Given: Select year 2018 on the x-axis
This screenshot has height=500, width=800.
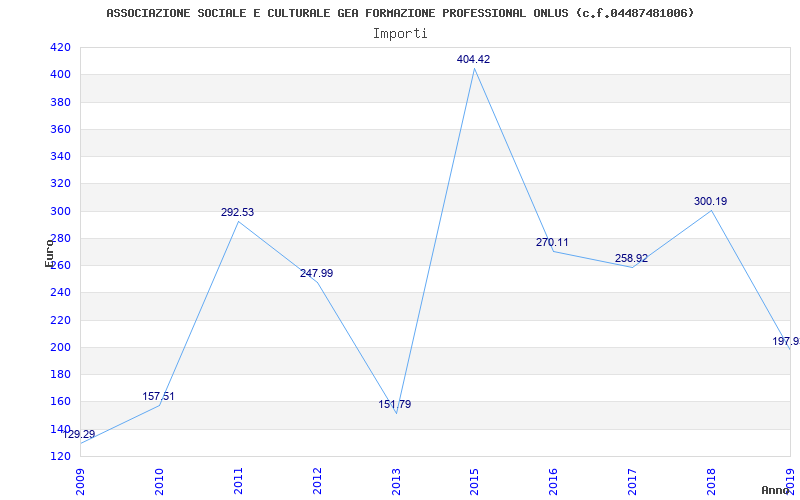Looking at the screenshot, I should pos(711,480).
